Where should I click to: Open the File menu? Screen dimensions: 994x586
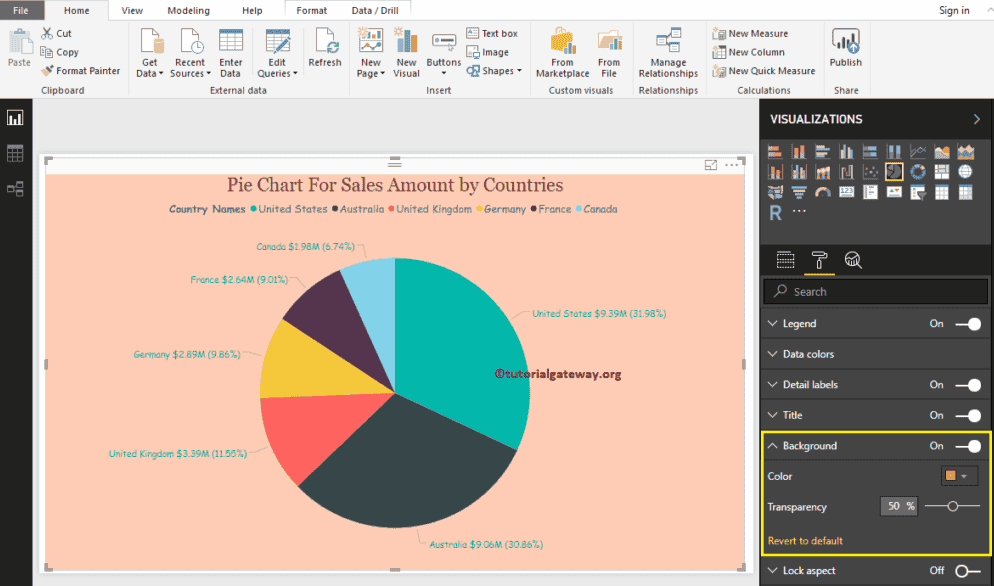tap(21, 10)
